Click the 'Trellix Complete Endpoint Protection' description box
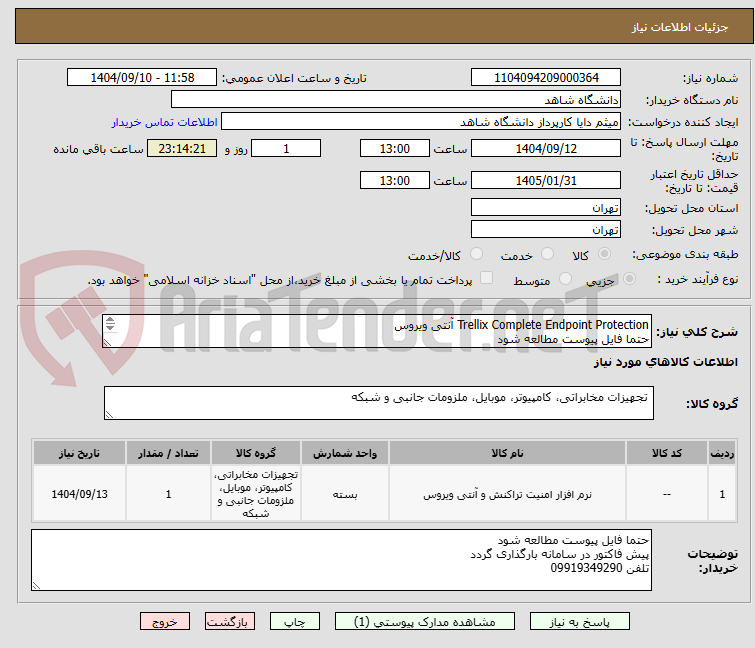The height and width of the screenshot is (648, 755). coord(377,331)
